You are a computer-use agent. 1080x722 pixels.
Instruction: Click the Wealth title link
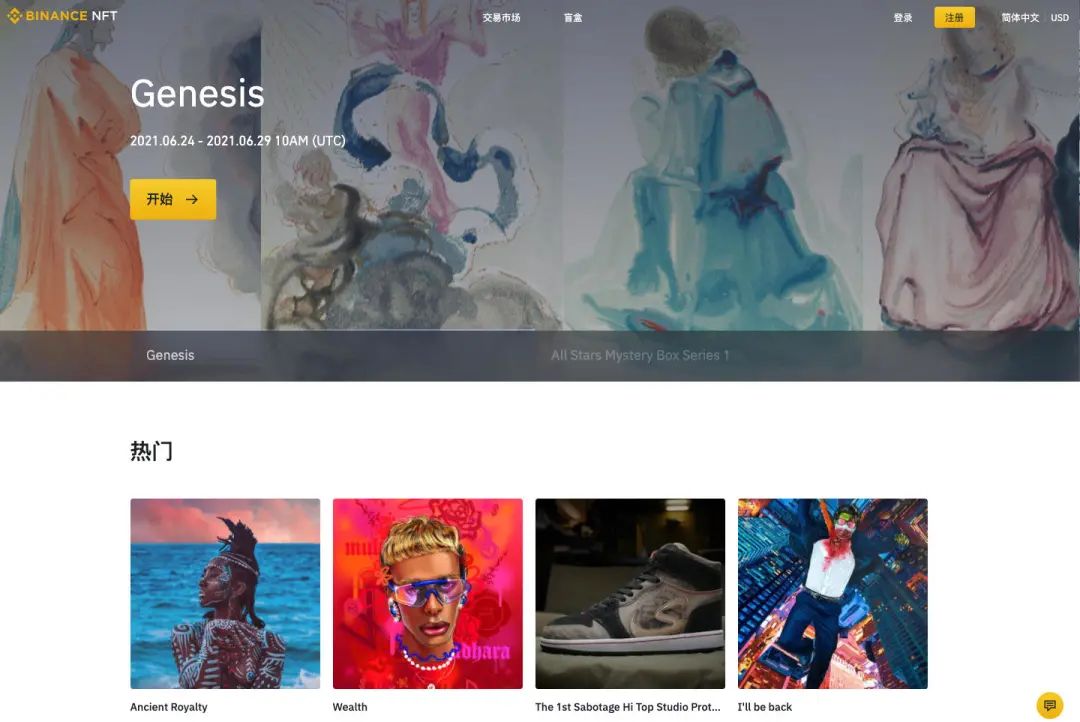click(350, 707)
